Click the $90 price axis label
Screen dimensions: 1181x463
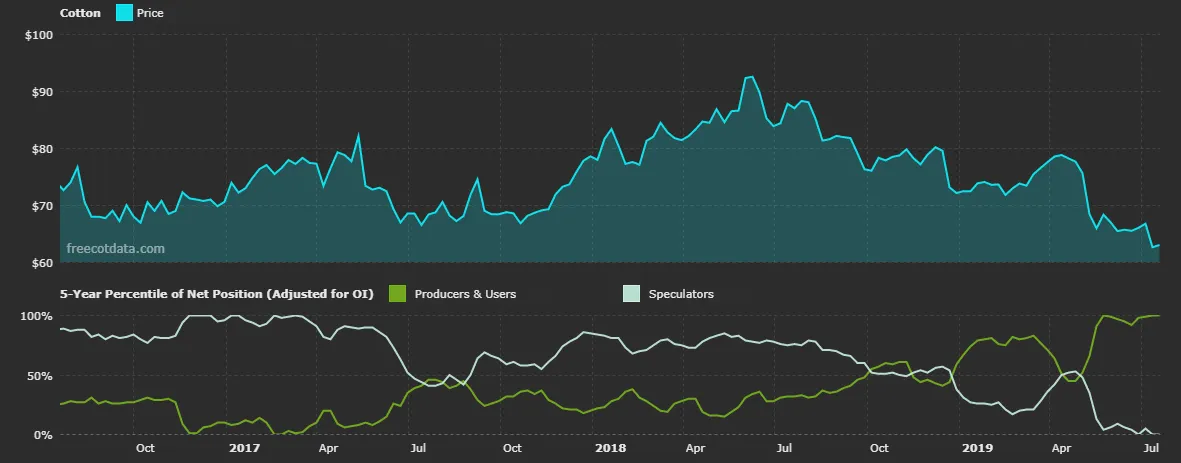coord(40,92)
